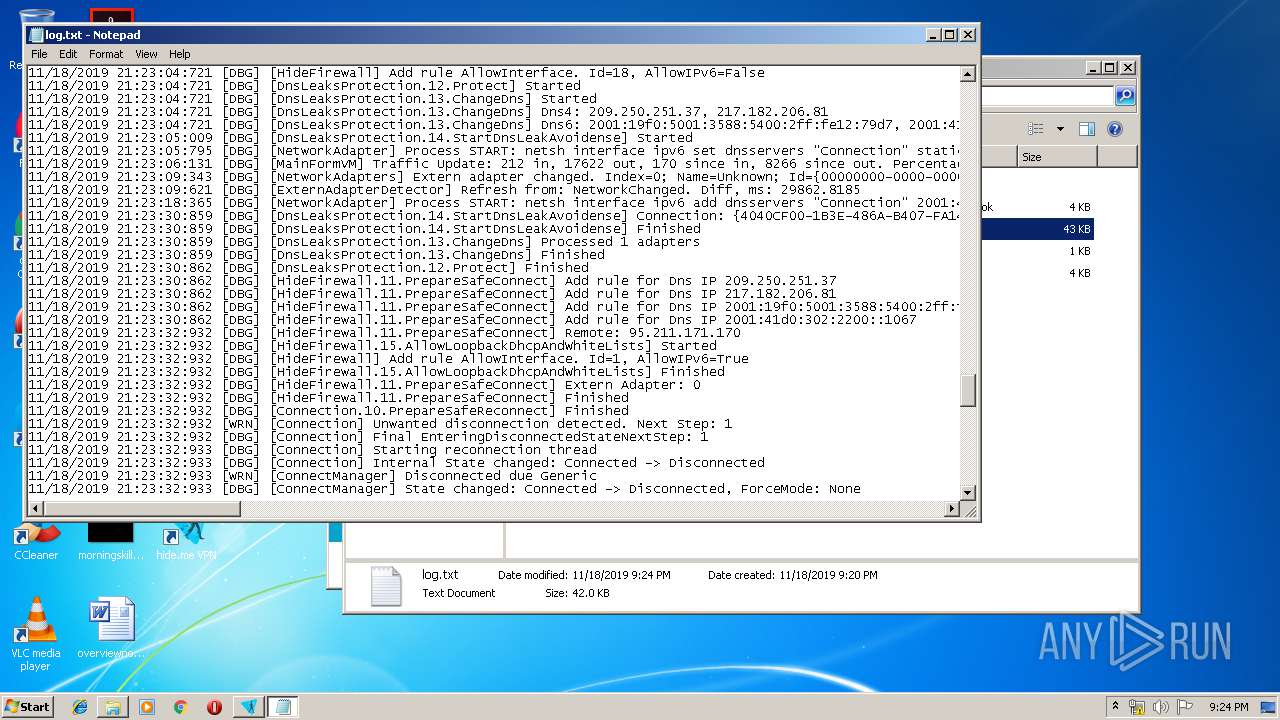The height and width of the screenshot is (720, 1280).
Task: Open the Format menu in Notepad
Action: click(x=106, y=54)
